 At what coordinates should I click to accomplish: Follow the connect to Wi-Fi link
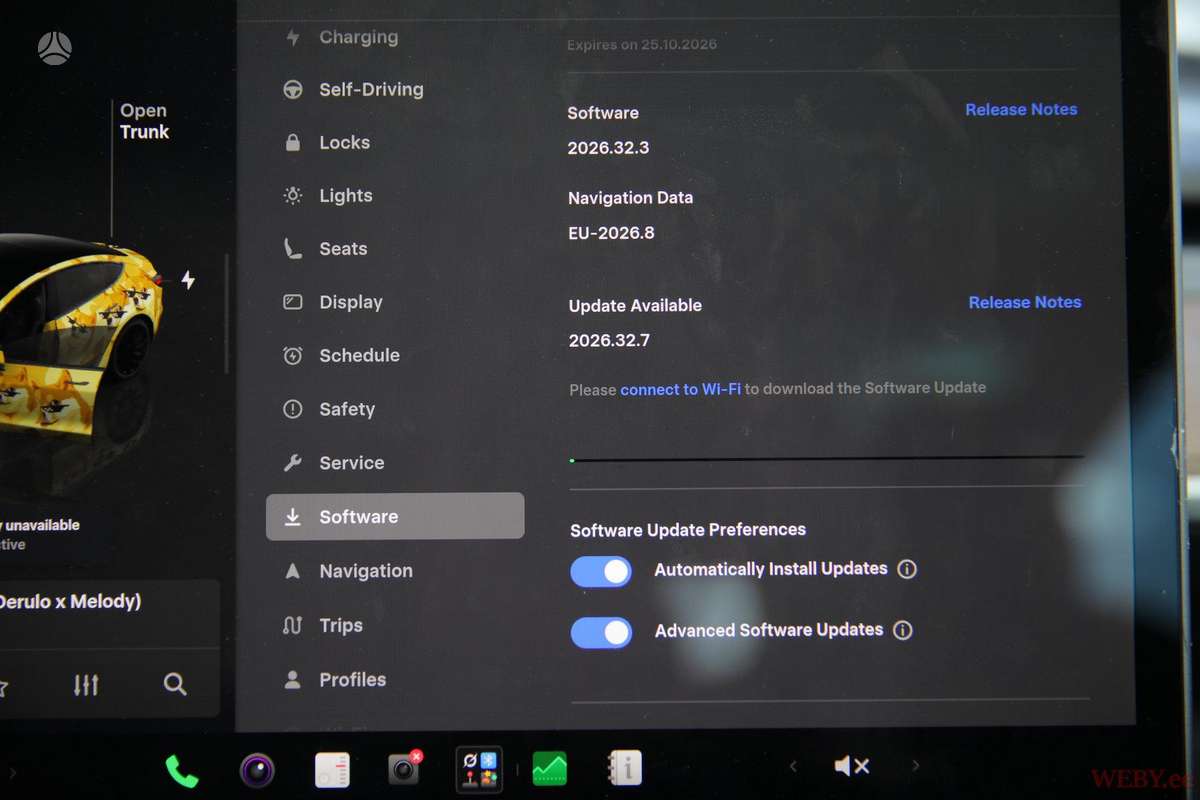(681, 389)
